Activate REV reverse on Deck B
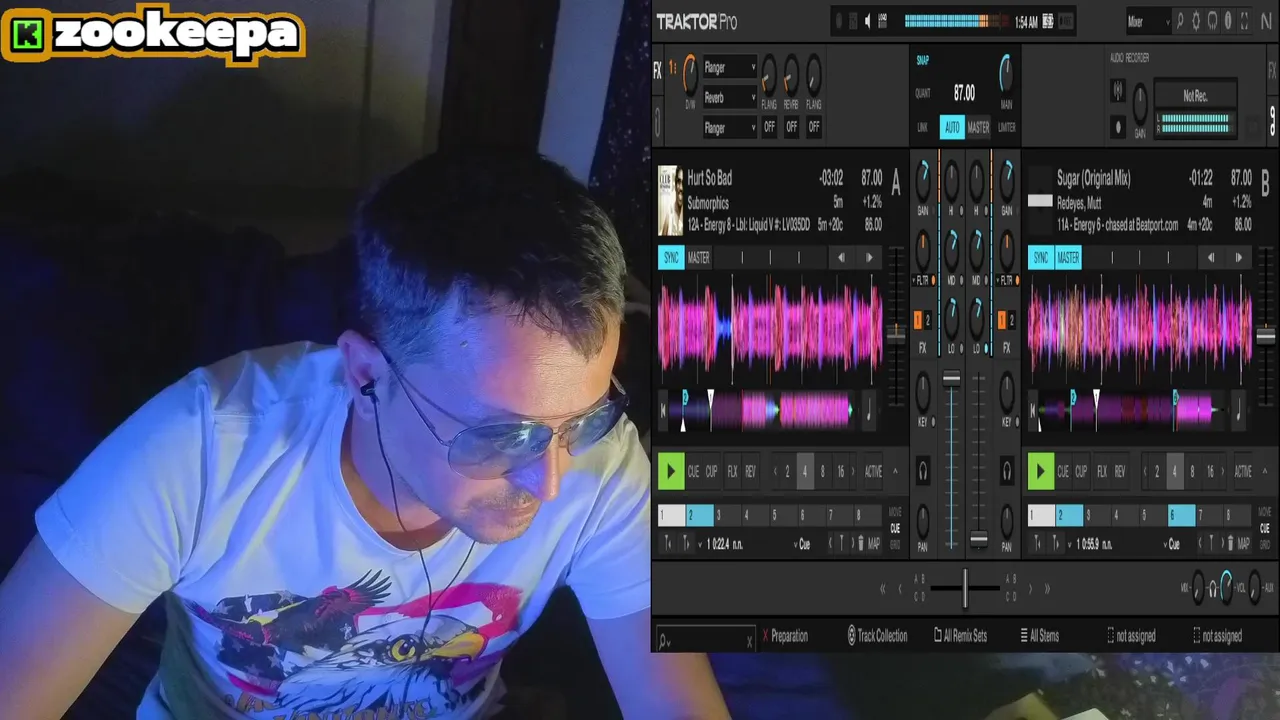Screen dimensions: 1280x720 click(1120, 471)
